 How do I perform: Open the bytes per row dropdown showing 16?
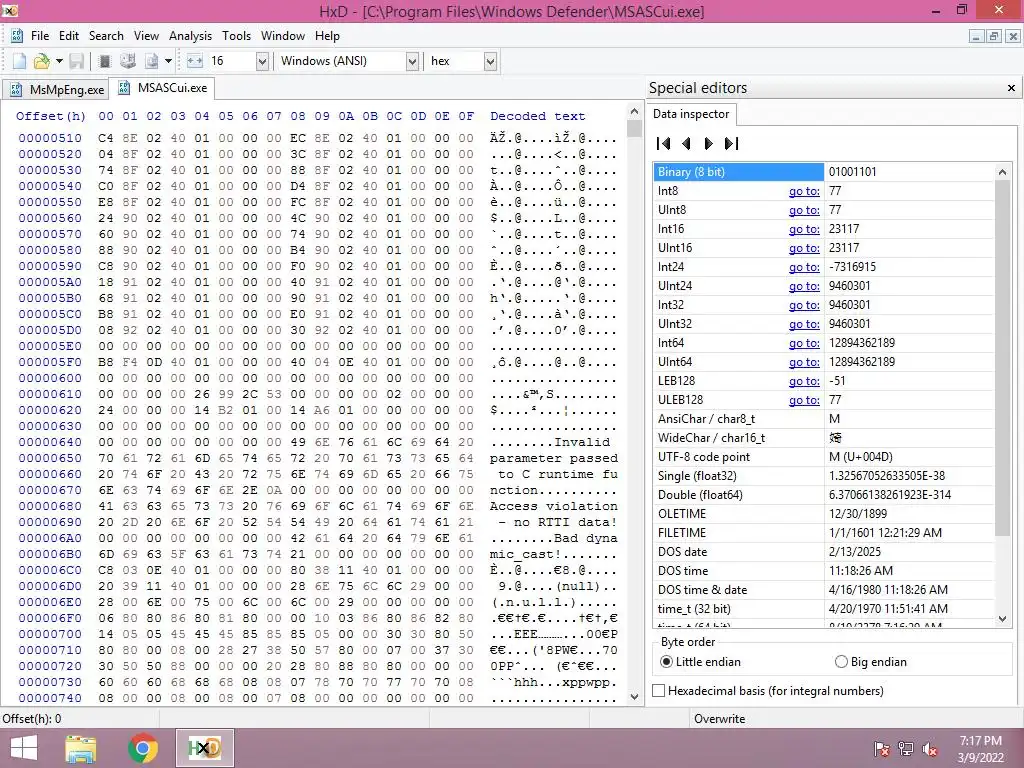(x=262, y=61)
